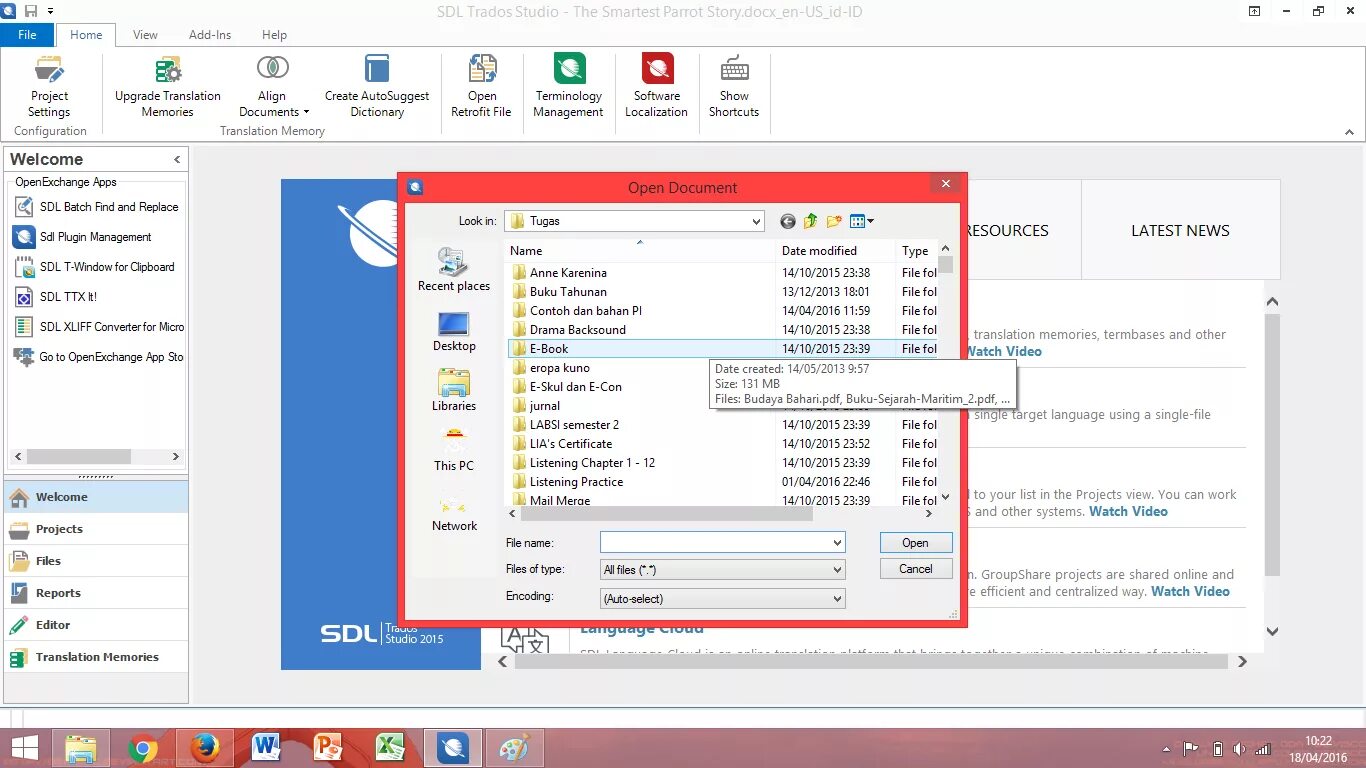This screenshot has width=1366, height=768.
Task: Click the file list vertical scrollbar thumb
Action: click(x=945, y=265)
